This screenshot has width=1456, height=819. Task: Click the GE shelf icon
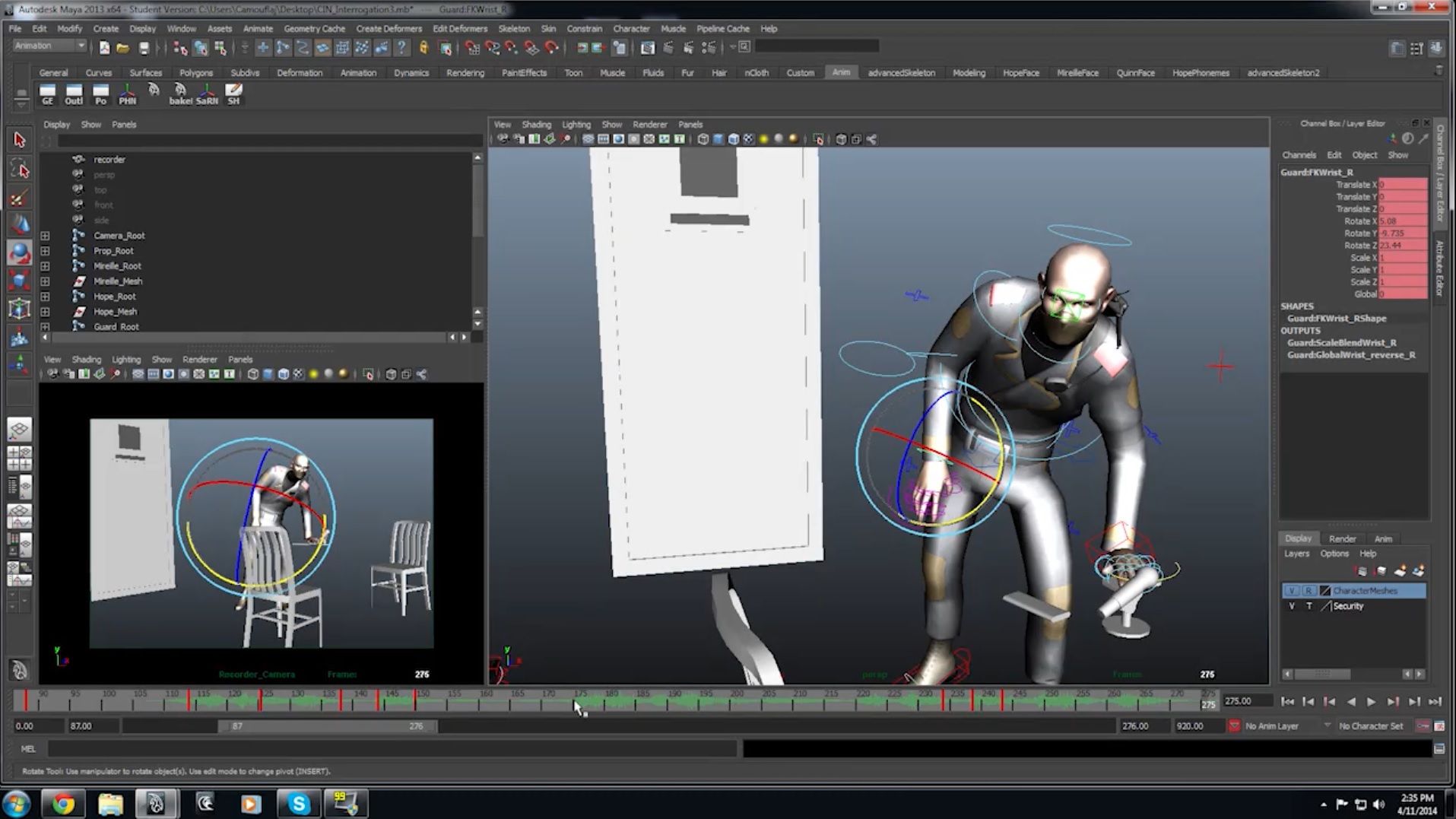[x=47, y=94]
